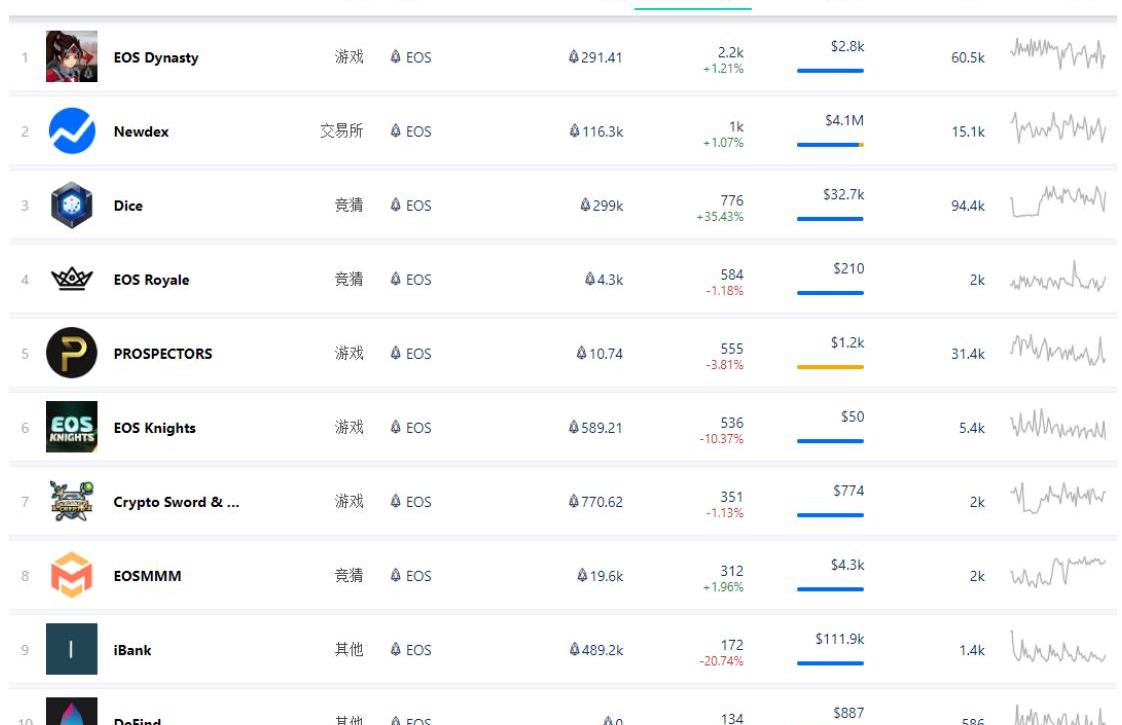
Task: Open the Newdex blue checkmark logo
Action: pos(72,131)
